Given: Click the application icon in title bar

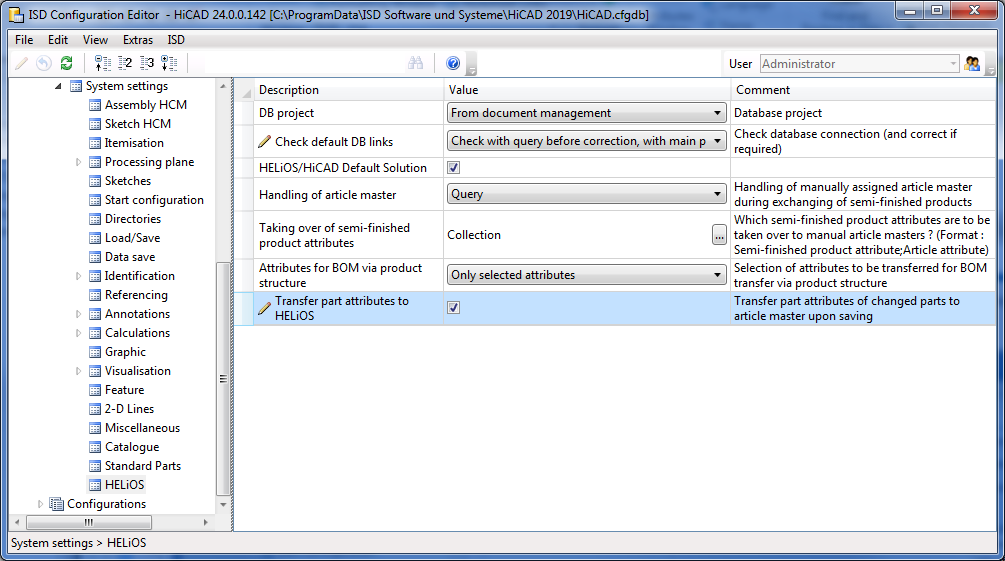Looking at the screenshot, I should click(16, 14).
